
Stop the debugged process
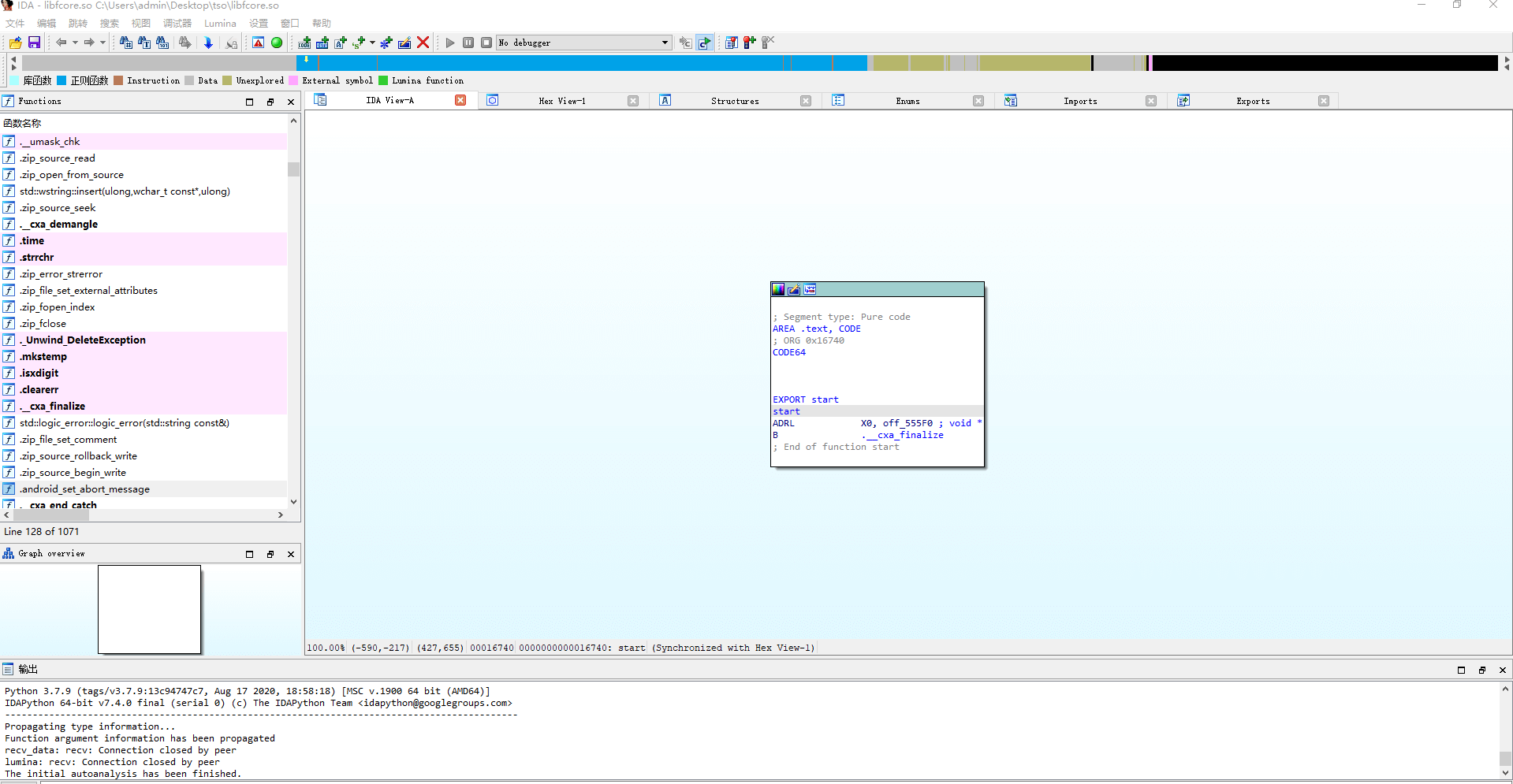(486, 43)
